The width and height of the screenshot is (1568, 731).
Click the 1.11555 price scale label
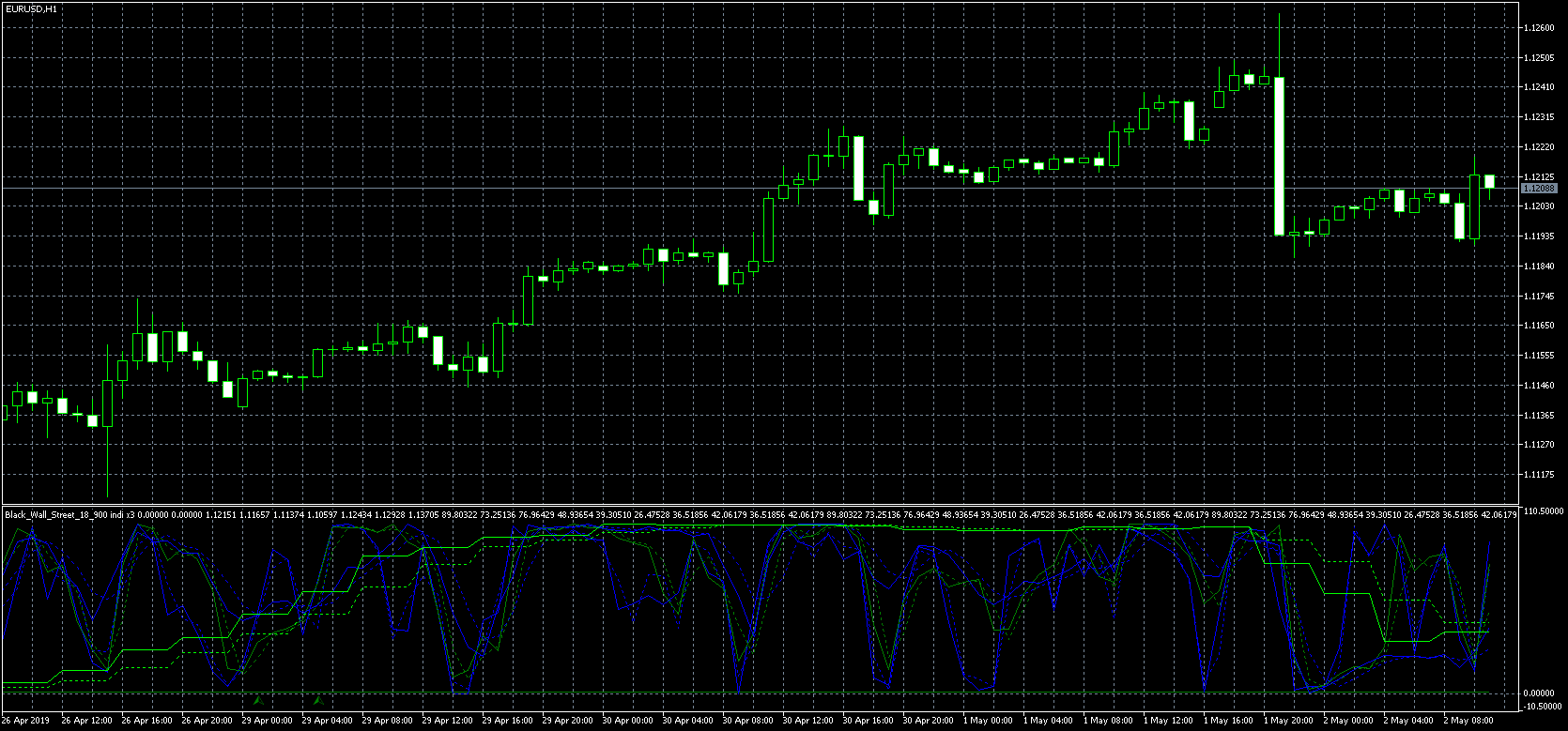1541,356
